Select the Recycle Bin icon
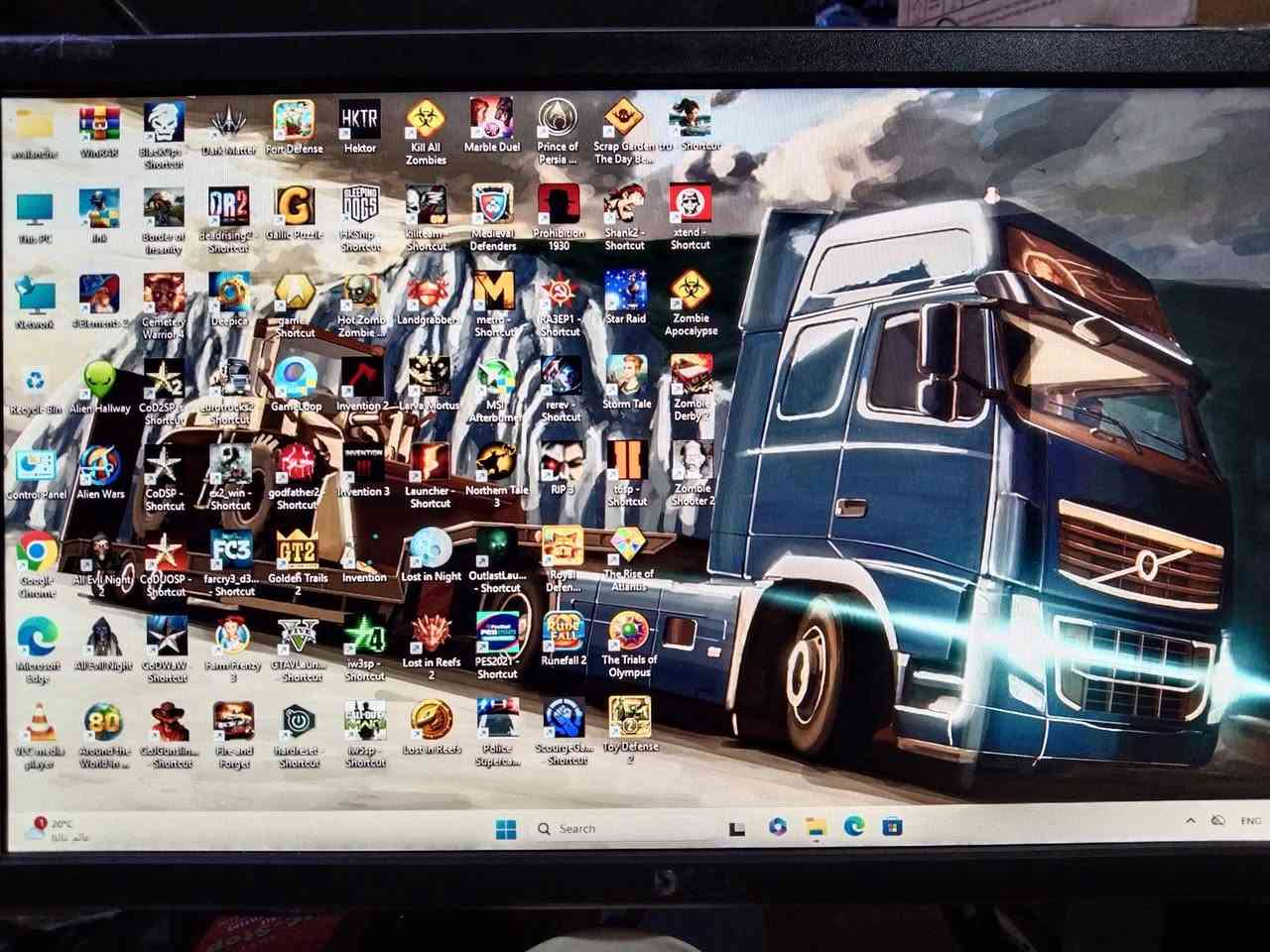This screenshot has height=952, width=1270. (36, 383)
